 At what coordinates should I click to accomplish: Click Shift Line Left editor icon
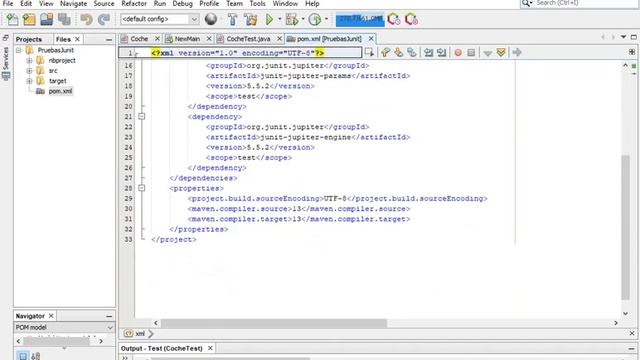click(428, 52)
